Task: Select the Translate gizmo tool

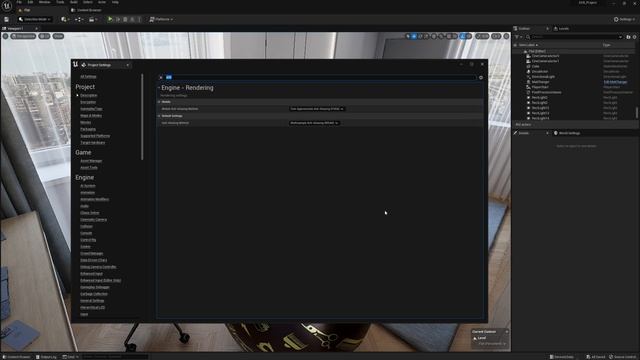Action: click(414, 36)
